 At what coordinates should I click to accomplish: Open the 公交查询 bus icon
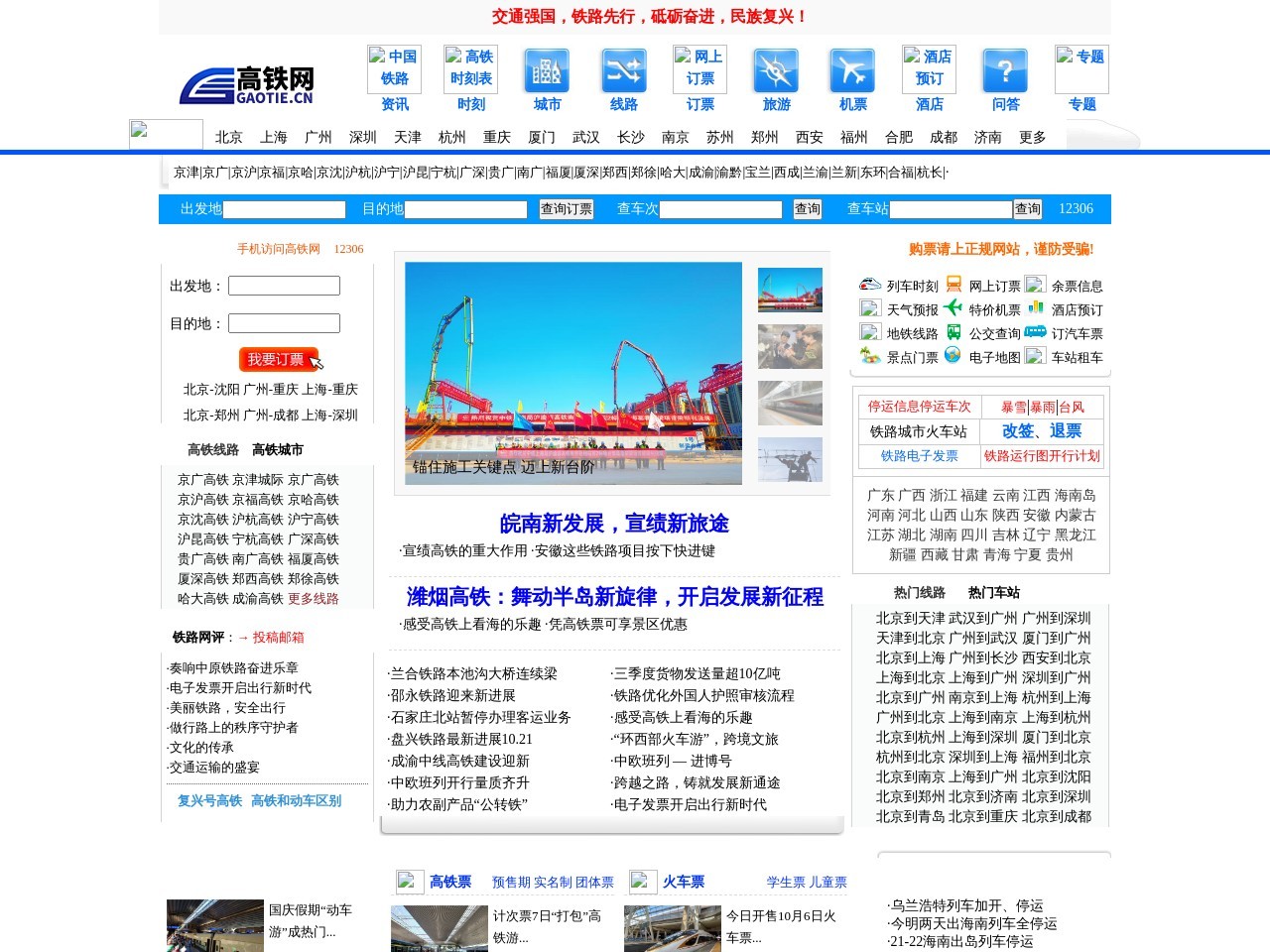coord(953,332)
